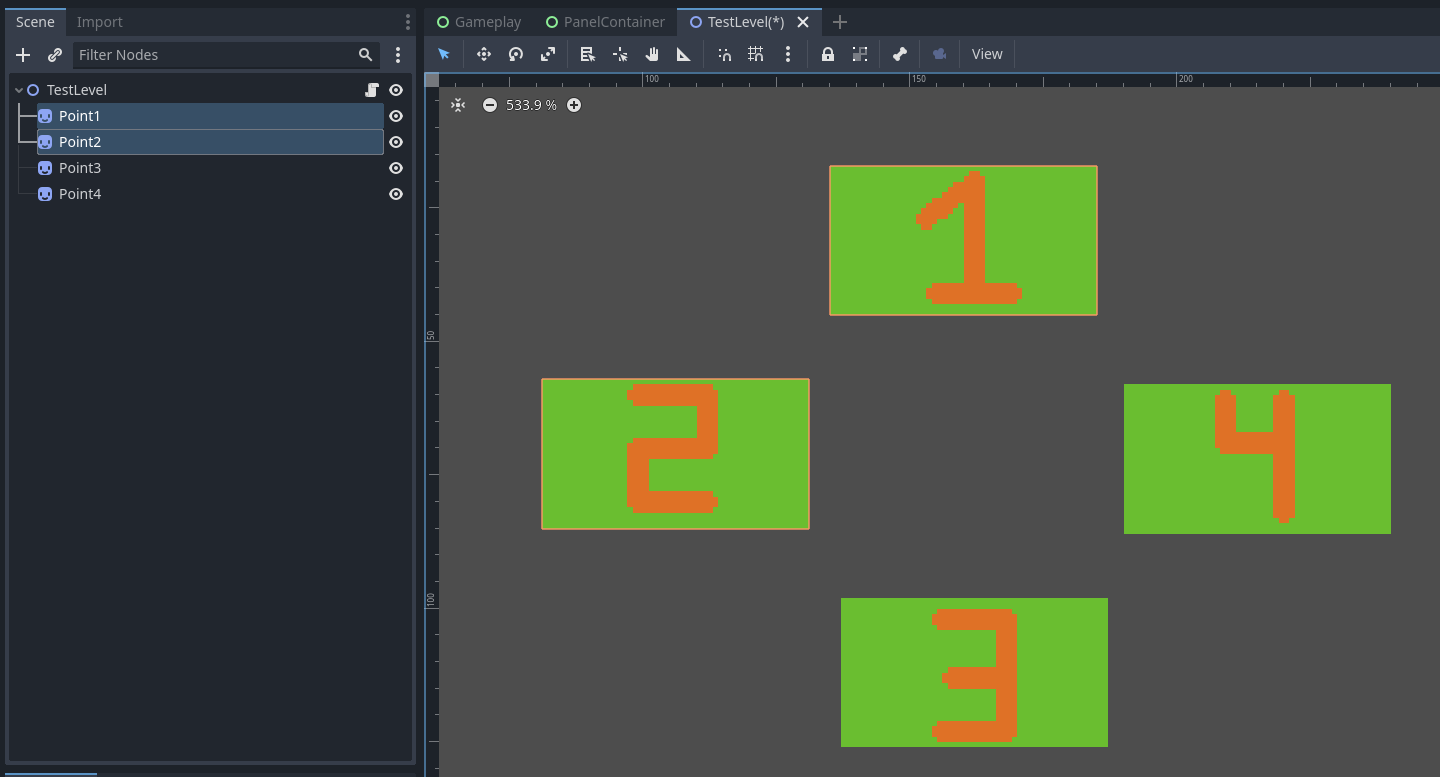Image resolution: width=1440 pixels, height=777 pixels.
Task: Enable Grid Snap on the canvas
Action: (756, 54)
